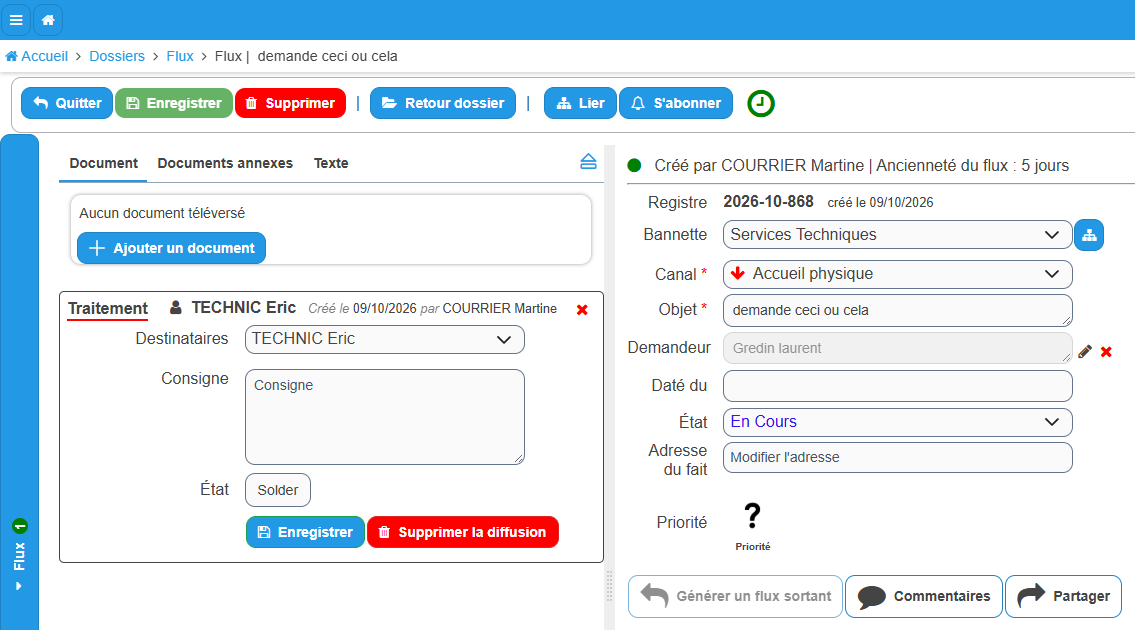1135x630 pixels.
Task: Save with the green toolbar Enregistrer button
Action: pyautogui.click(x=174, y=103)
